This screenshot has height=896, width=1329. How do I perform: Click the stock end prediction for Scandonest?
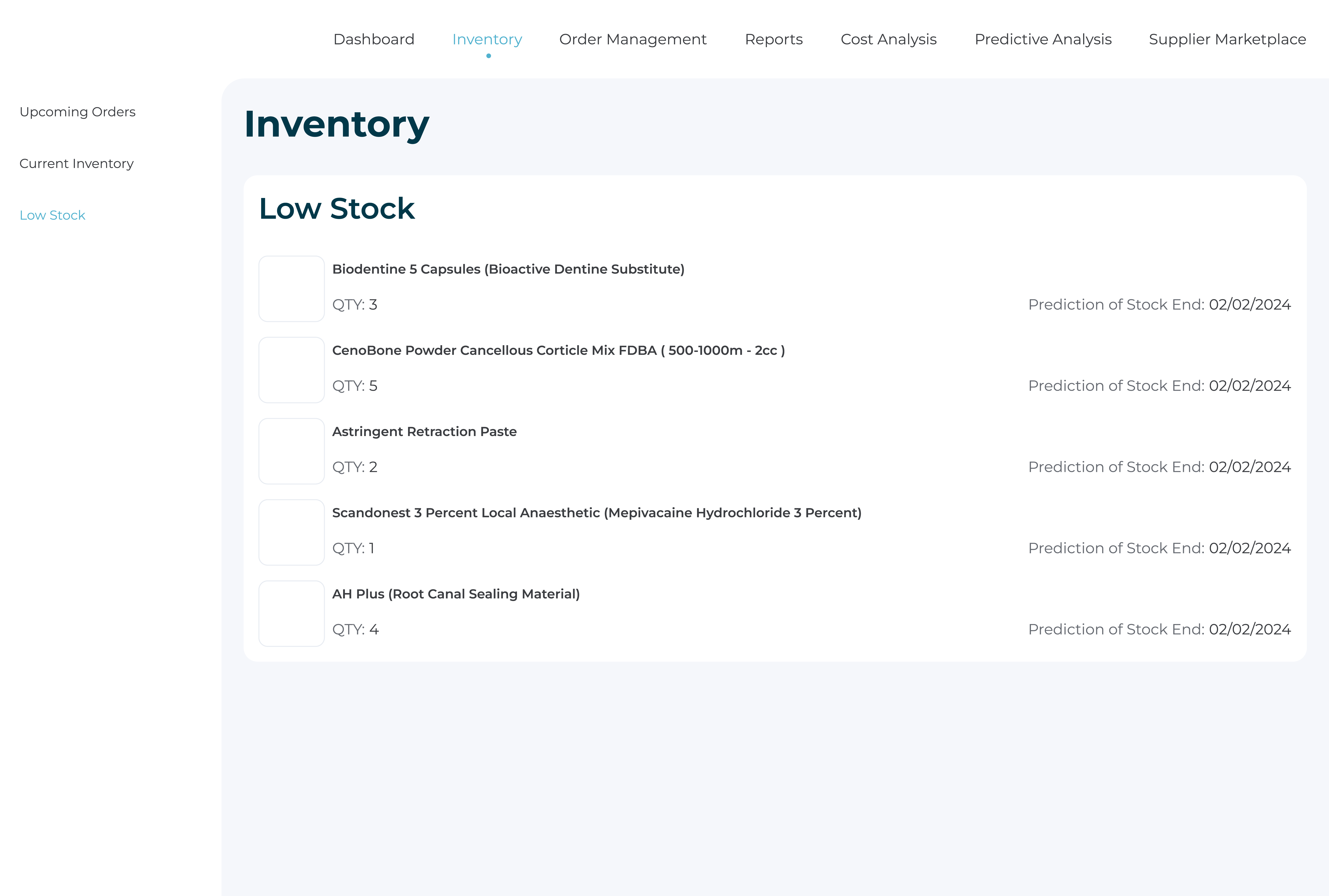click(1159, 547)
